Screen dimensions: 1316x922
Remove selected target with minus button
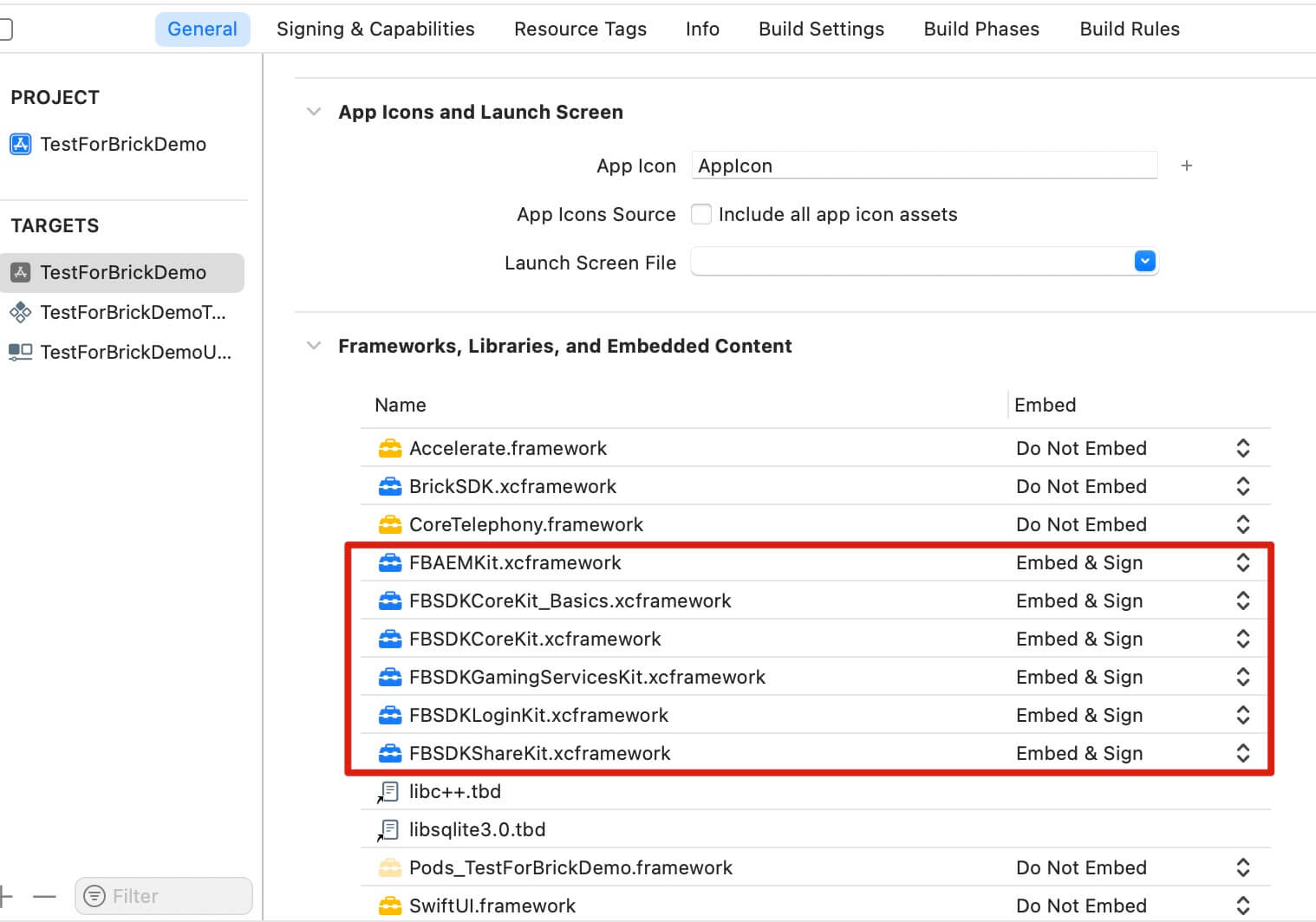coord(44,896)
